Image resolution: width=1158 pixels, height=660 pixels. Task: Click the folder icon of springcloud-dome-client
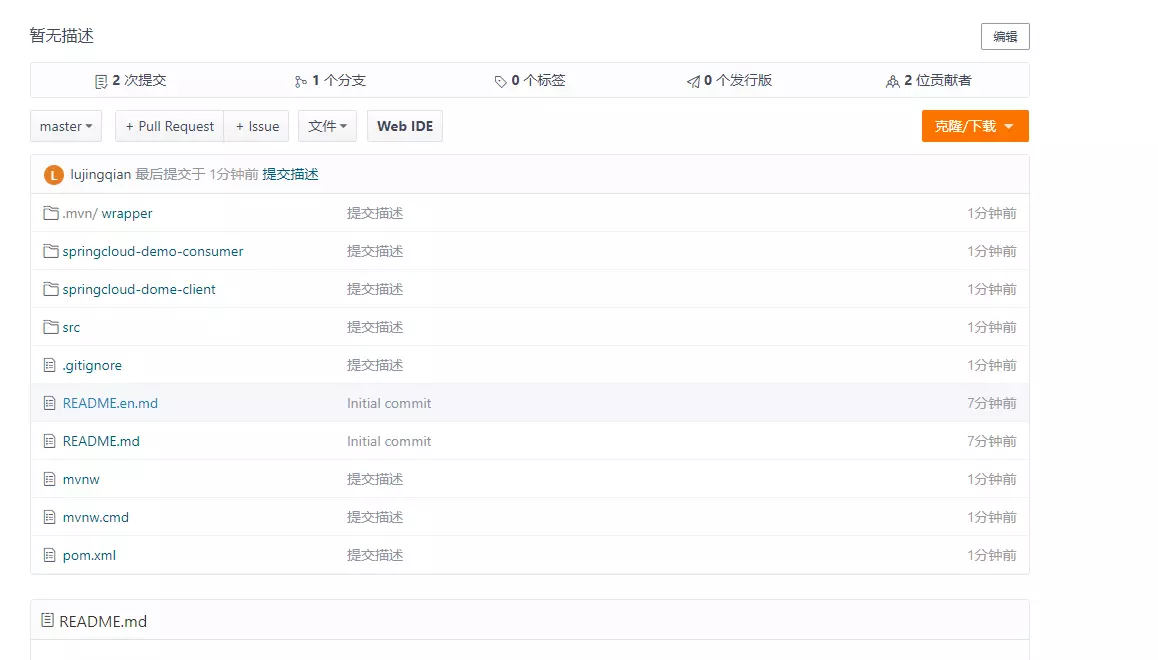coord(50,289)
